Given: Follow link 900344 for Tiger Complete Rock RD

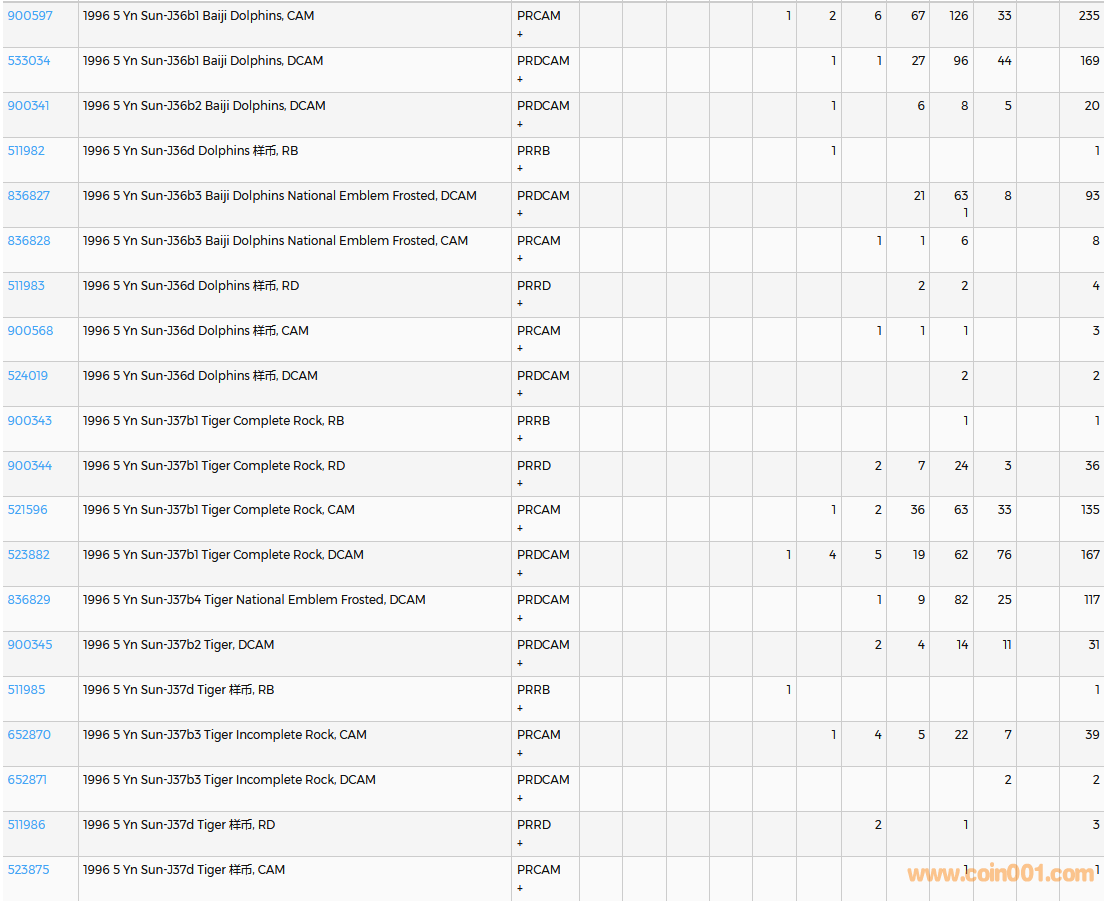Looking at the screenshot, I should click(30, 466).
